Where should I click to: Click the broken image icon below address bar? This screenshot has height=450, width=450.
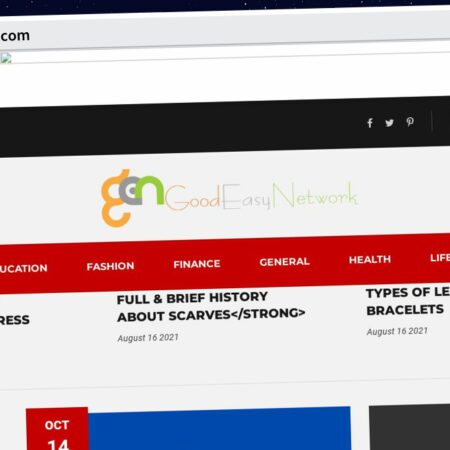[6, 58]
